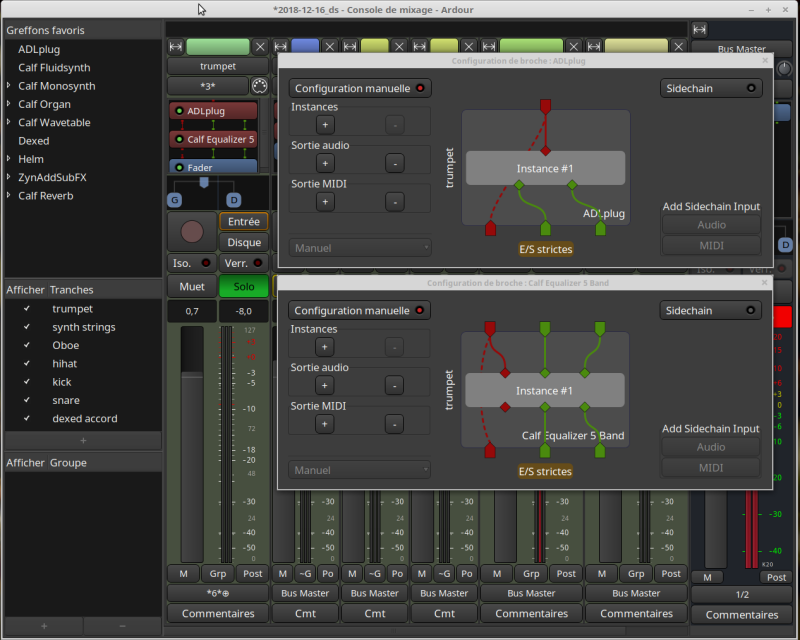The image size is (800, 640).
Task: Click the plus button below the strips list
Action: click(83, 440)
